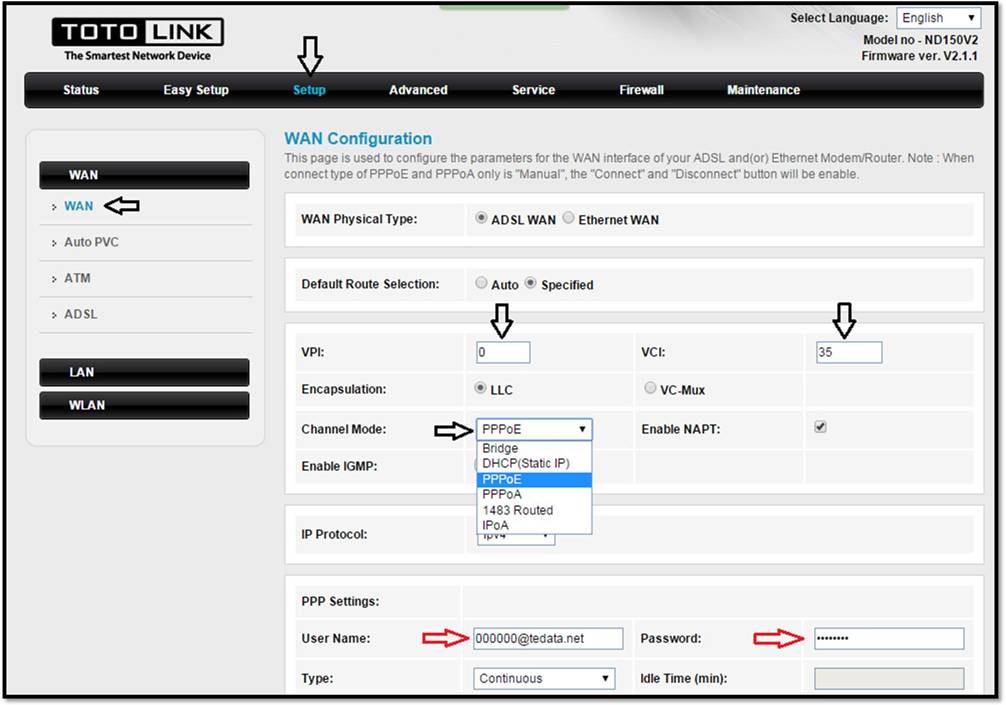1006x705 pixels.
Task: Click the User Name field
Action: click(548, 638)
